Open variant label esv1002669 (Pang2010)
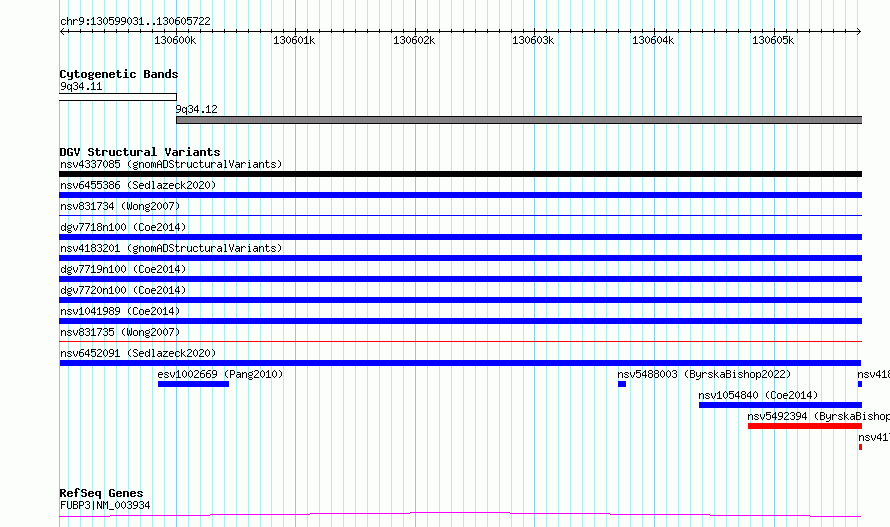Viewport: 890px width, 527px height. [220, 374]
